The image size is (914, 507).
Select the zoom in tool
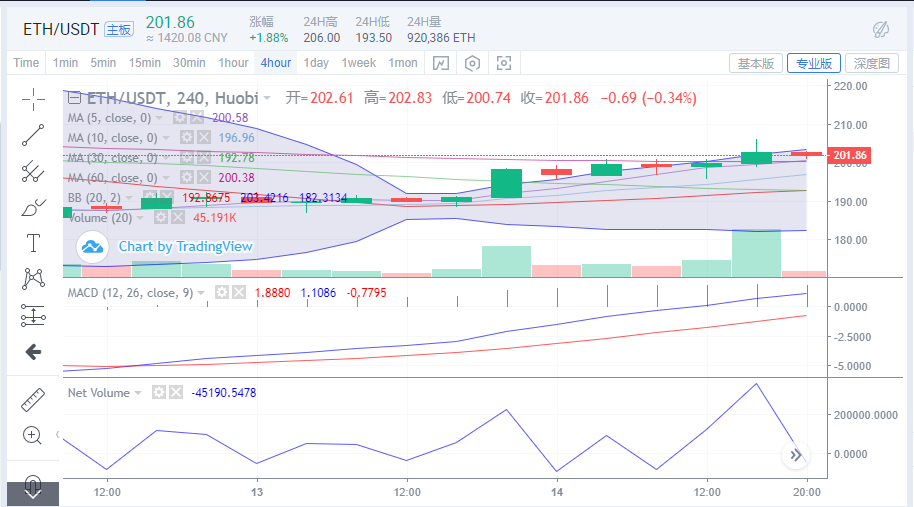coord(33,435)
